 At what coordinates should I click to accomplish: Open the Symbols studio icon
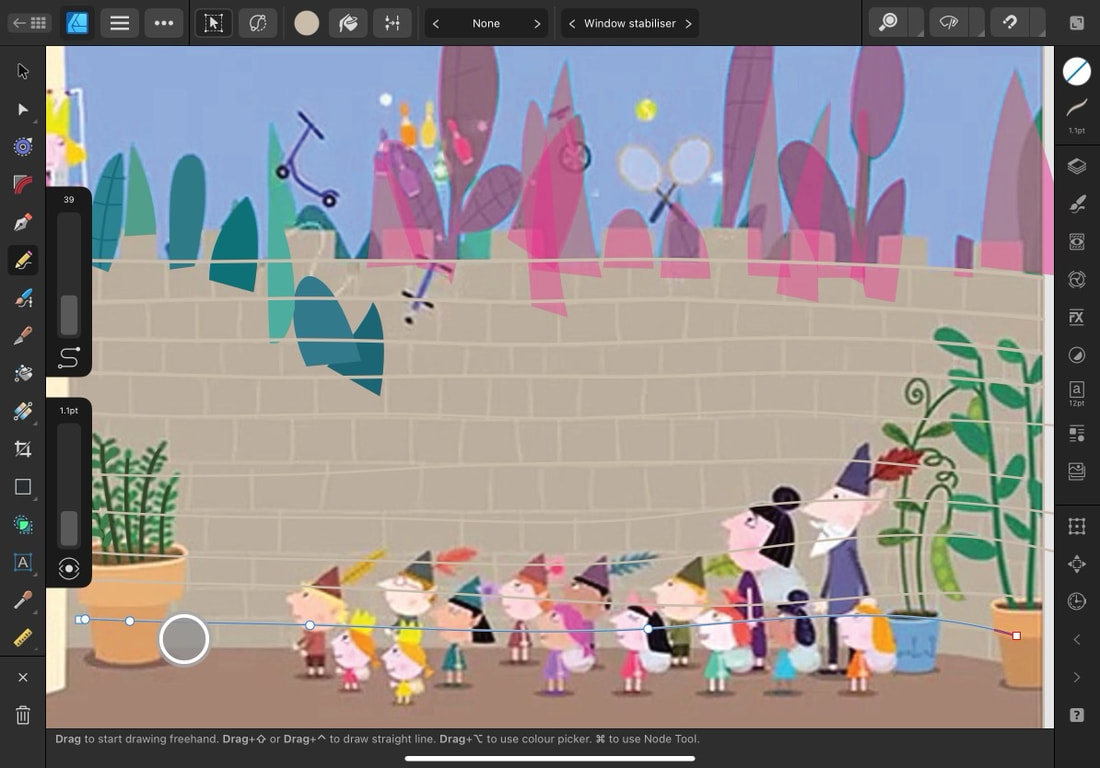(1077, 280)
